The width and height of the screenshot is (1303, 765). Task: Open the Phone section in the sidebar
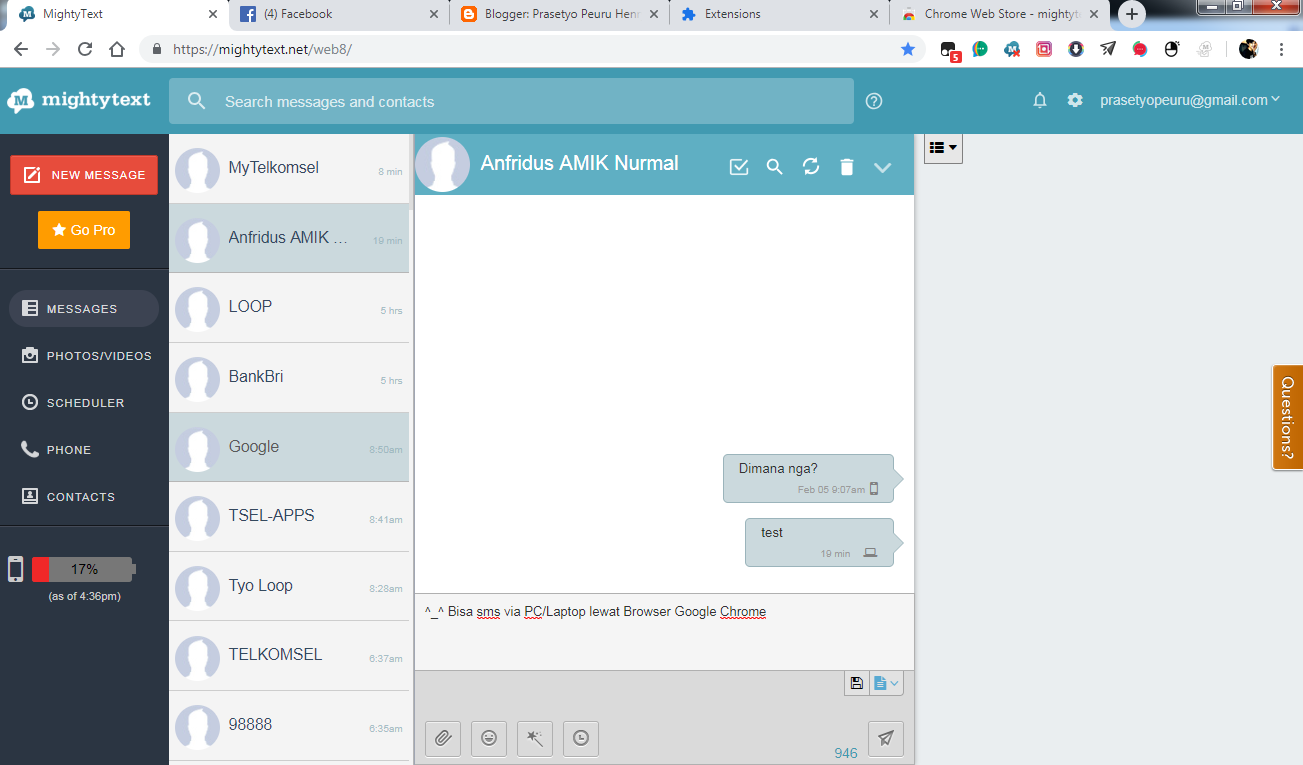tap(57, 450)
